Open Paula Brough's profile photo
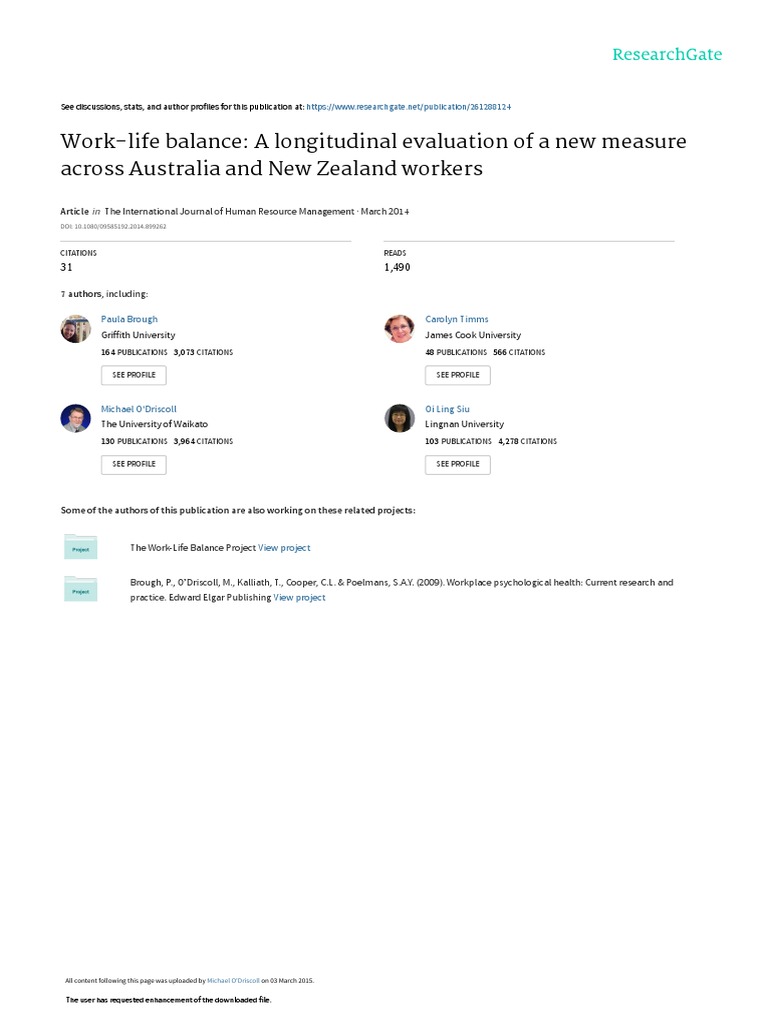Screen dimensions: 768x1024 [x=76, y=329]
